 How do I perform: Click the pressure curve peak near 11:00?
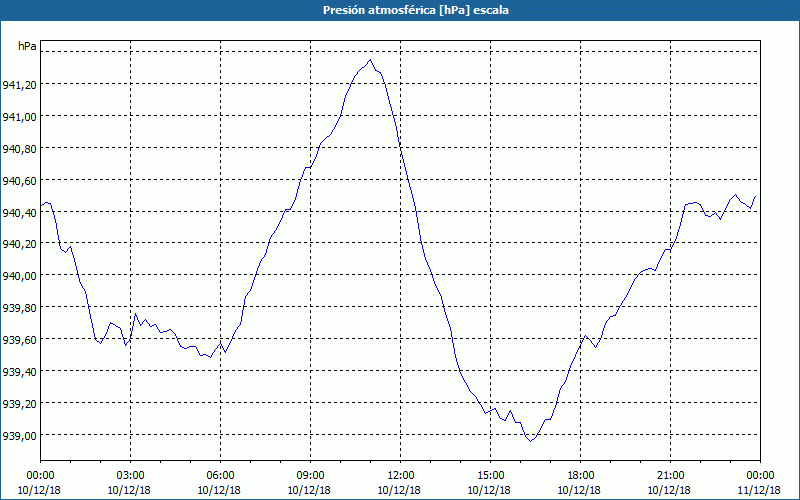pyautogui.click(x=370, y=60)
